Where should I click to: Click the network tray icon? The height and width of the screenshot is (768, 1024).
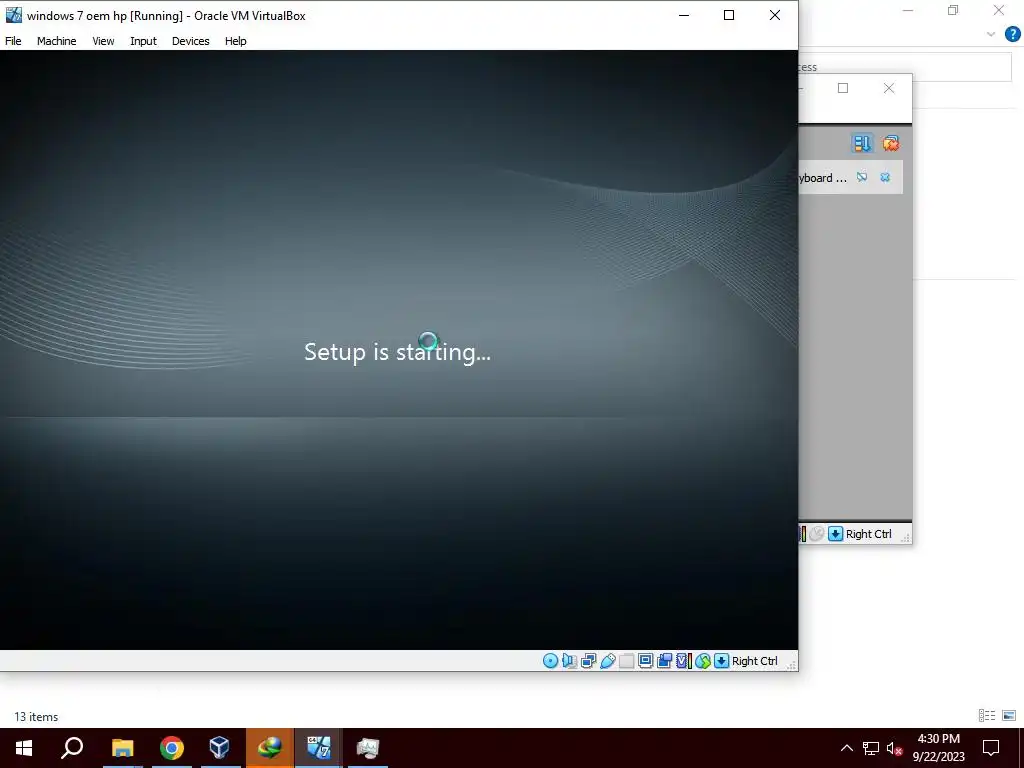click(x=871, y=748)
